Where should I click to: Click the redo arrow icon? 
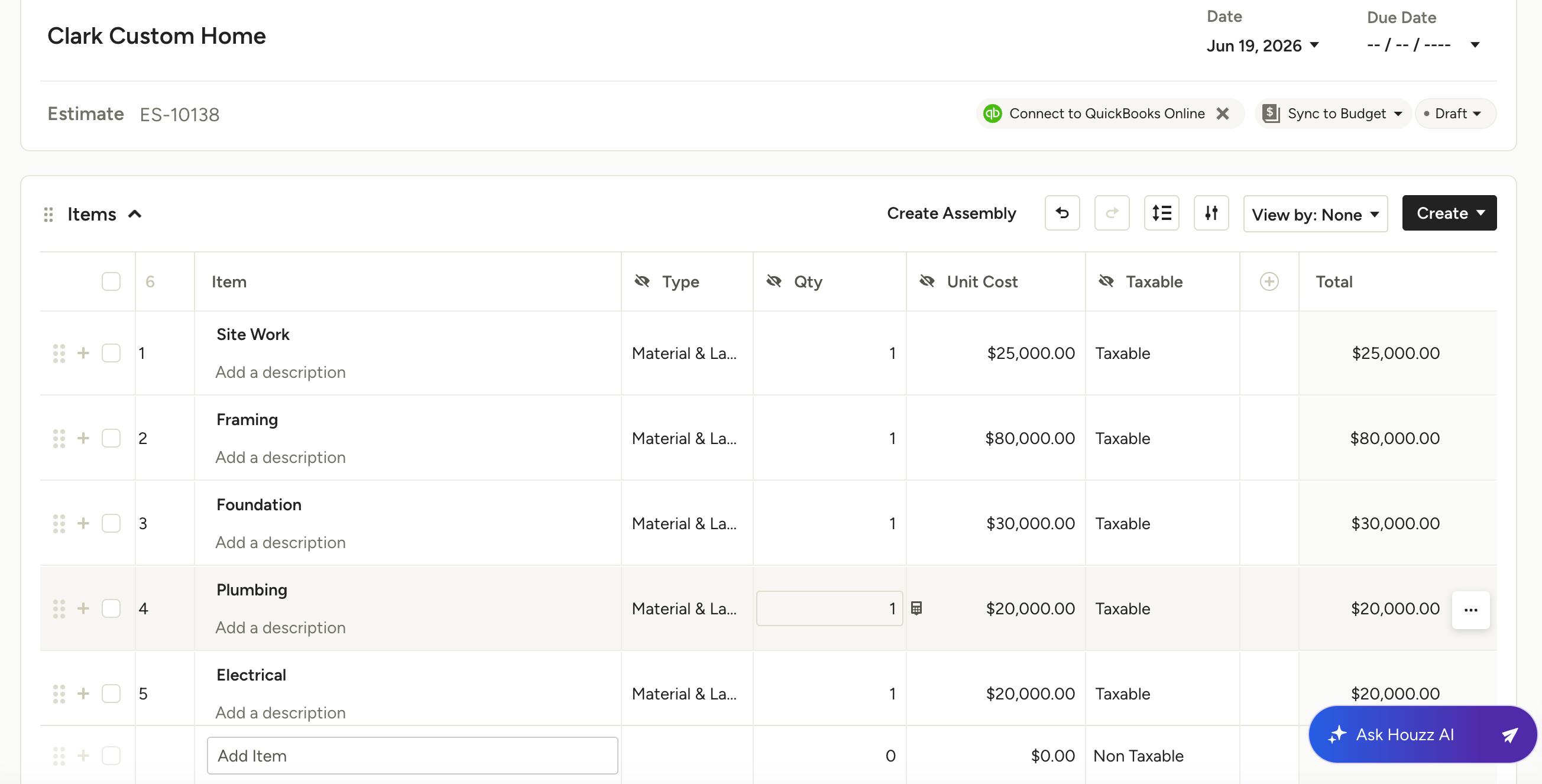1112,213
